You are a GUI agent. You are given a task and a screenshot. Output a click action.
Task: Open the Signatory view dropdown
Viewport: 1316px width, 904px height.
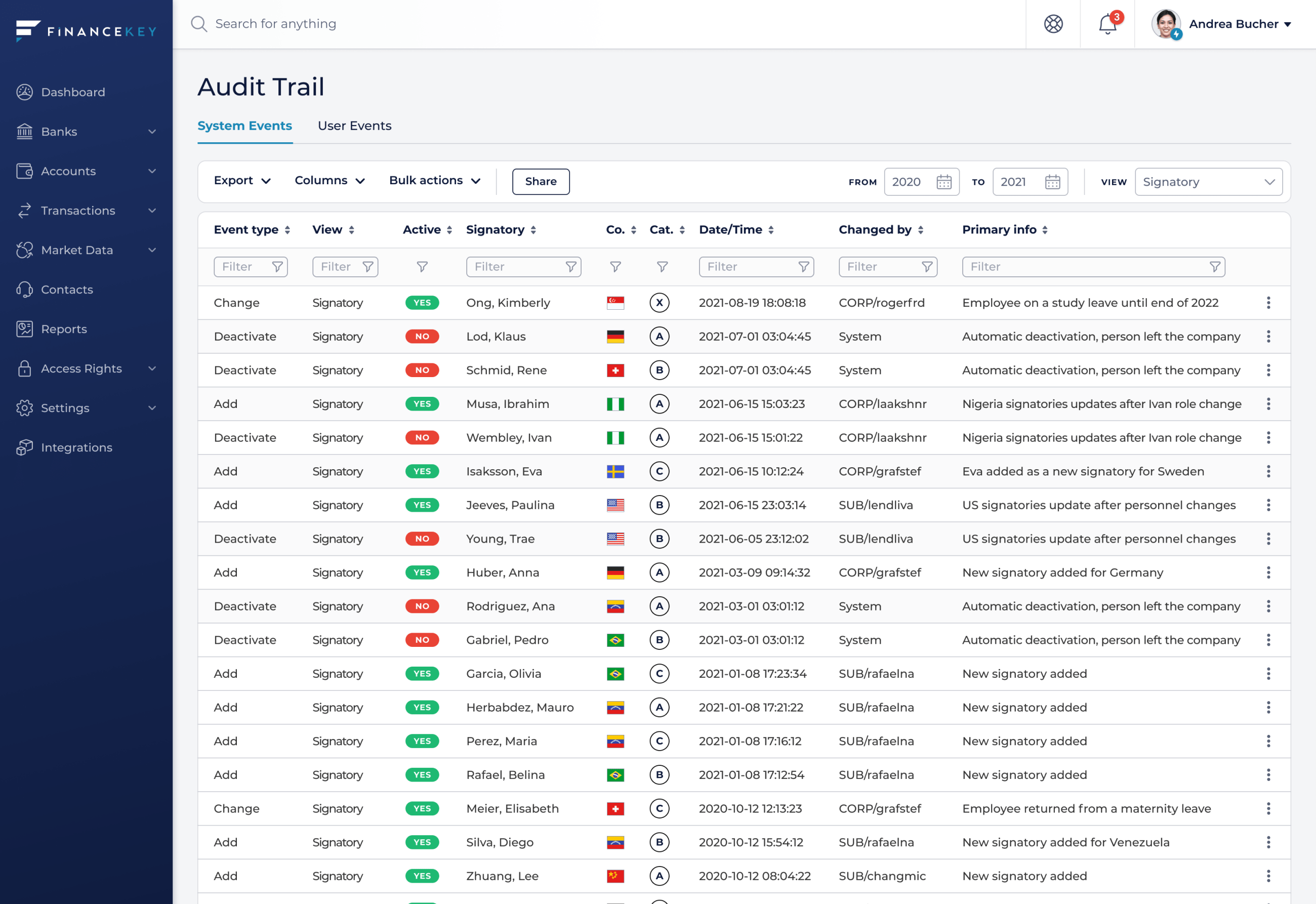click(1208, 182)
